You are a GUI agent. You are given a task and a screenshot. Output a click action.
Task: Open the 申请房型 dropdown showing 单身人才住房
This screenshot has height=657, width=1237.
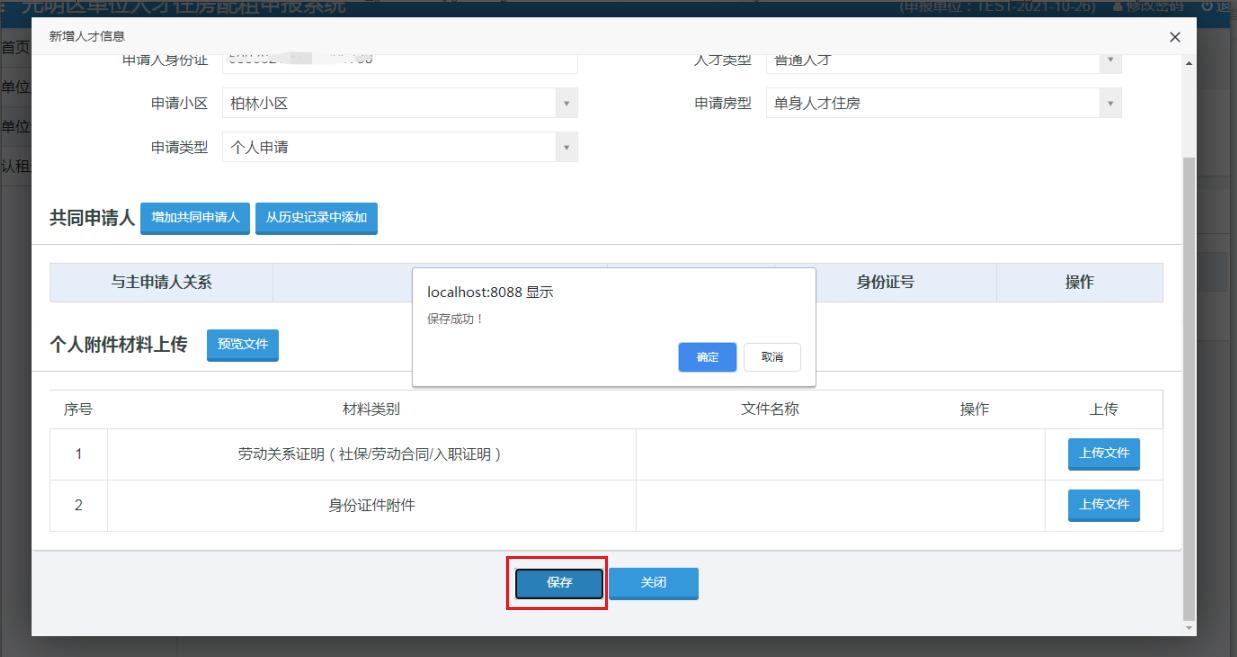(1108, 103)
